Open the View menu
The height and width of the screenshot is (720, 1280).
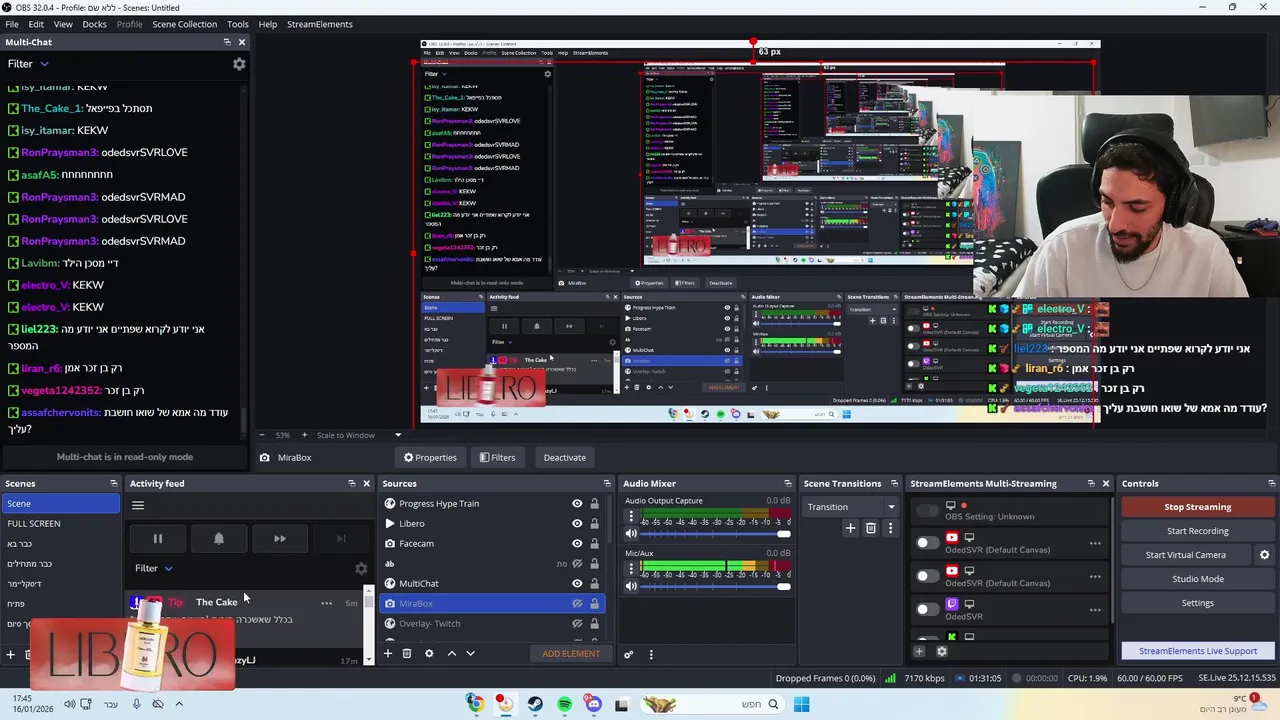click(63, 24)
